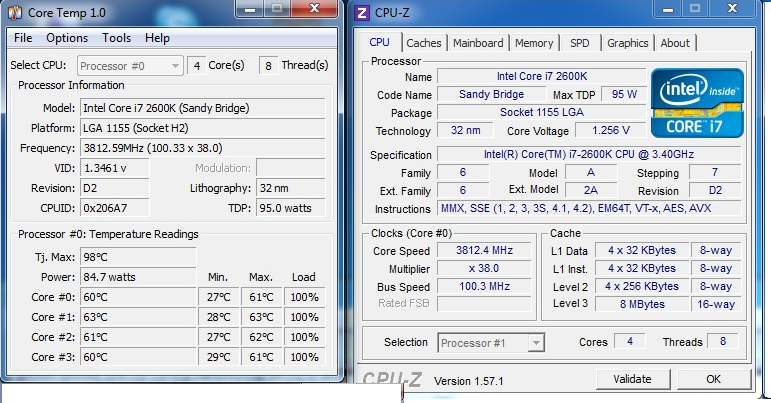This screenshot has height=403, width=771.
Task: Click the Core #1 Min value 28°C
Action: (219, 317)
